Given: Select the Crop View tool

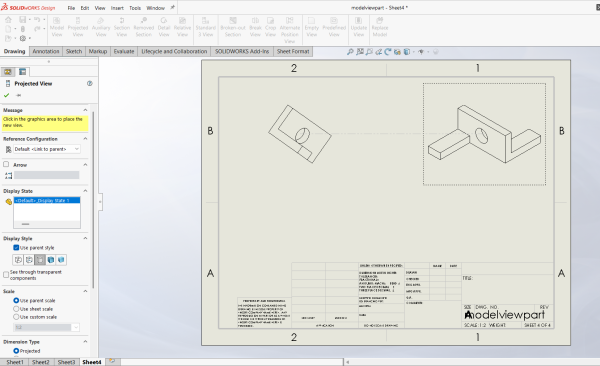Looking at the screenshot, I should click(271, 27).
